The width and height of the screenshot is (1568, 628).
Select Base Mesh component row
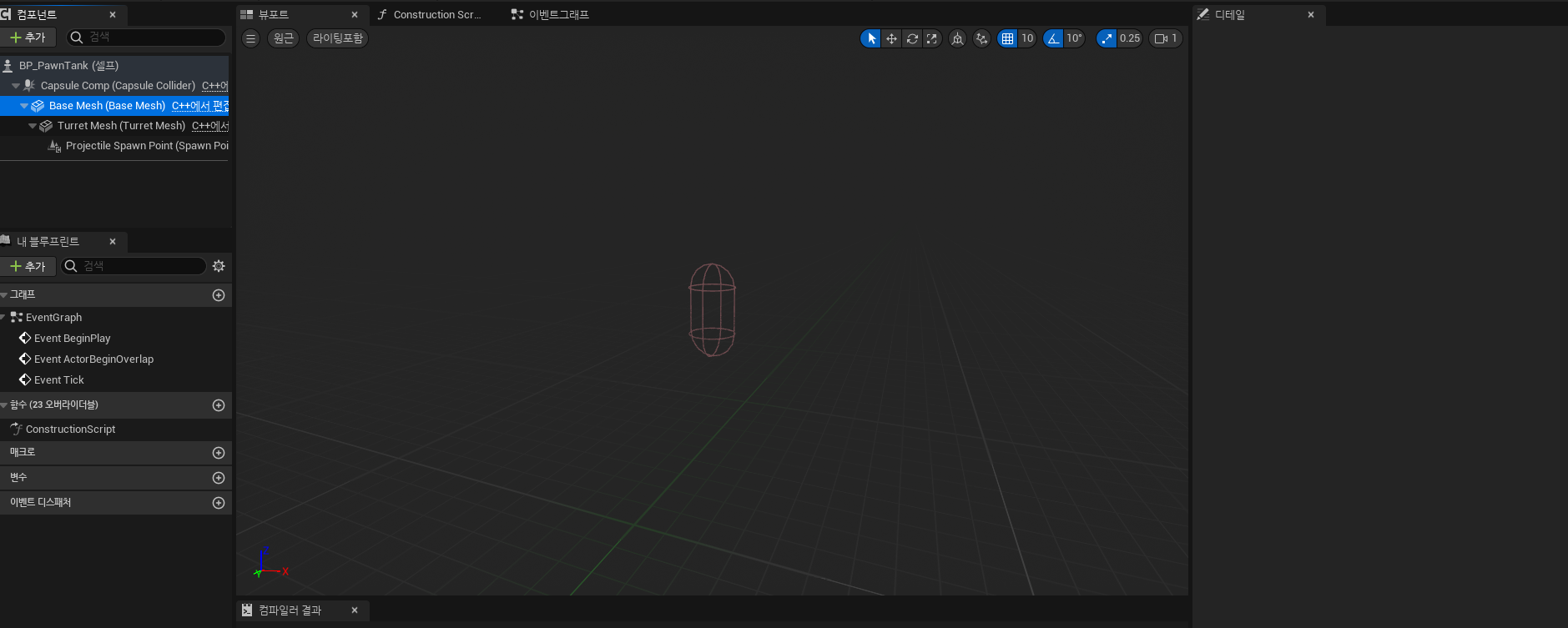click(114, 106)
